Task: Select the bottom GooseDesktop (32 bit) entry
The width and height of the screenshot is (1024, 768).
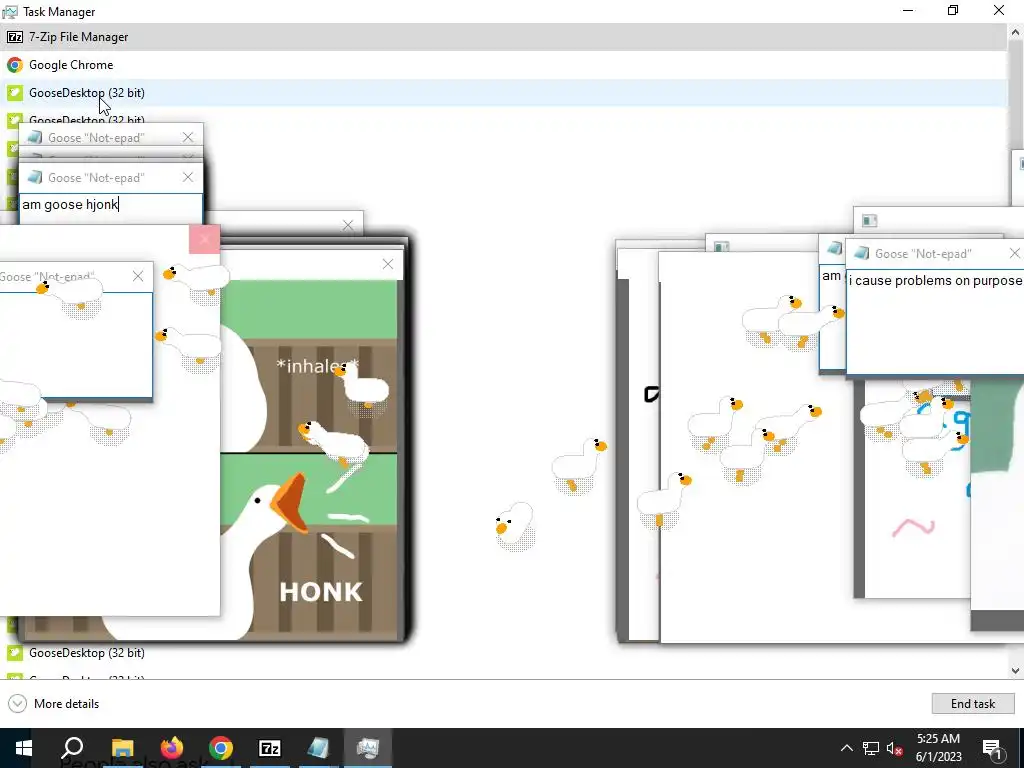Action: (87, 652)
